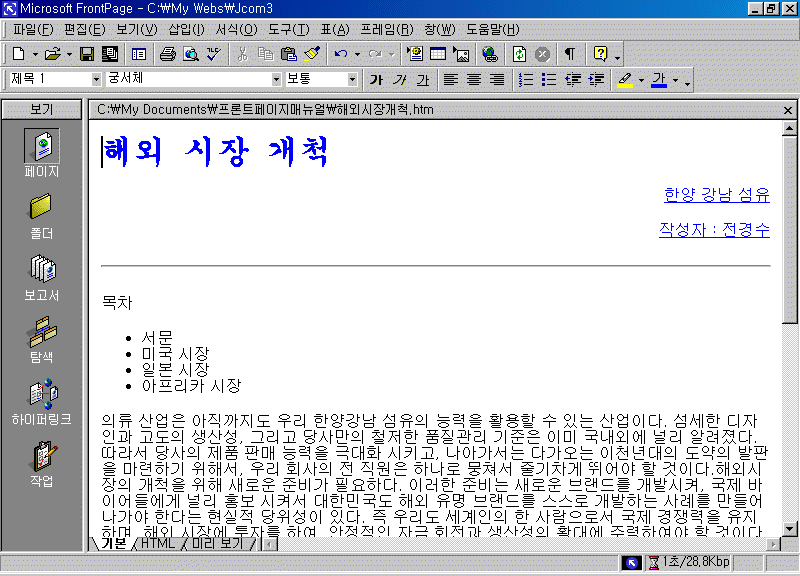800x576 pixels.
Task: Toggle italic 가 formatting button
Action: pos(399,79)
